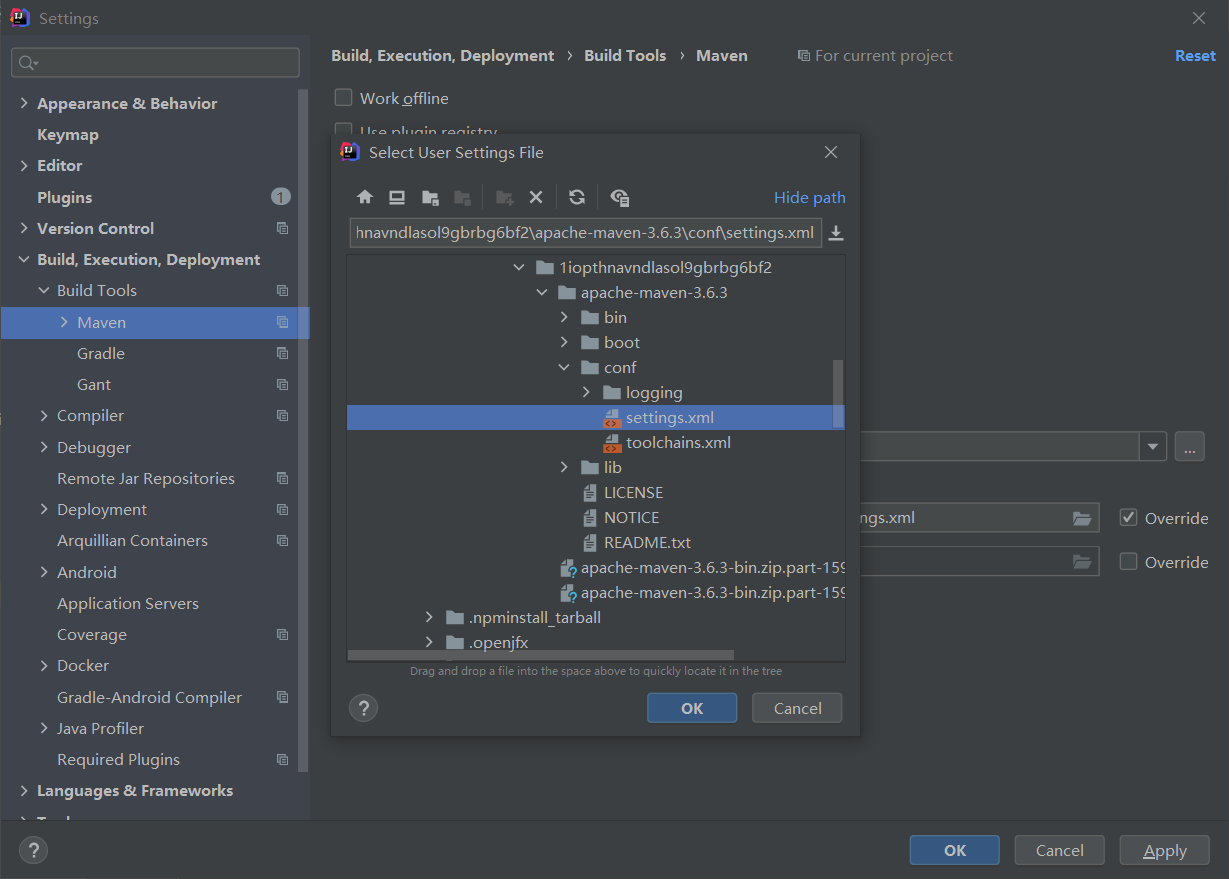Click the Desktop directory toolbar icon

(397, 197)
